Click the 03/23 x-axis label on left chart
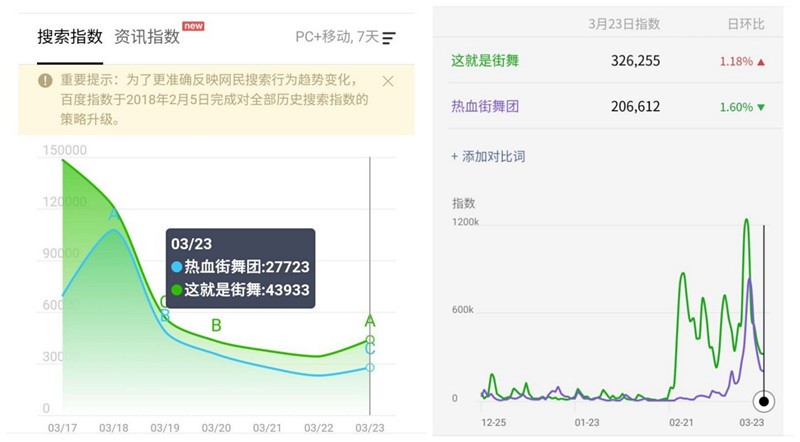 click(370, 428)
